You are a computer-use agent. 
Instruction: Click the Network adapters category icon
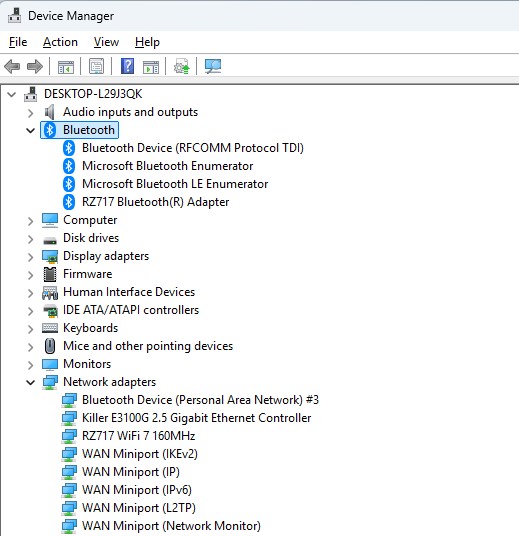50,382
